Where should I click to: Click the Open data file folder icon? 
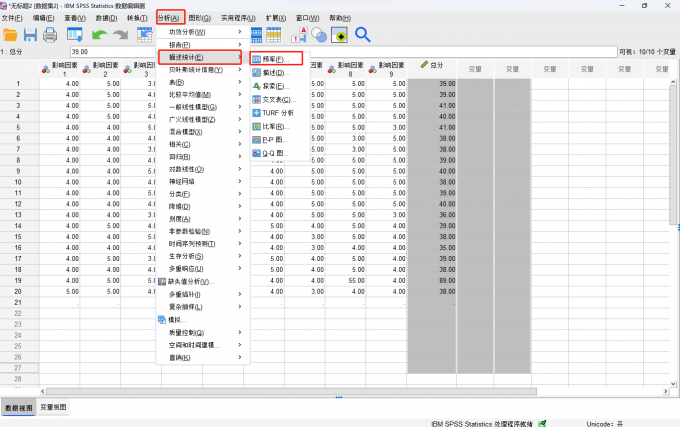coord(10,35)
